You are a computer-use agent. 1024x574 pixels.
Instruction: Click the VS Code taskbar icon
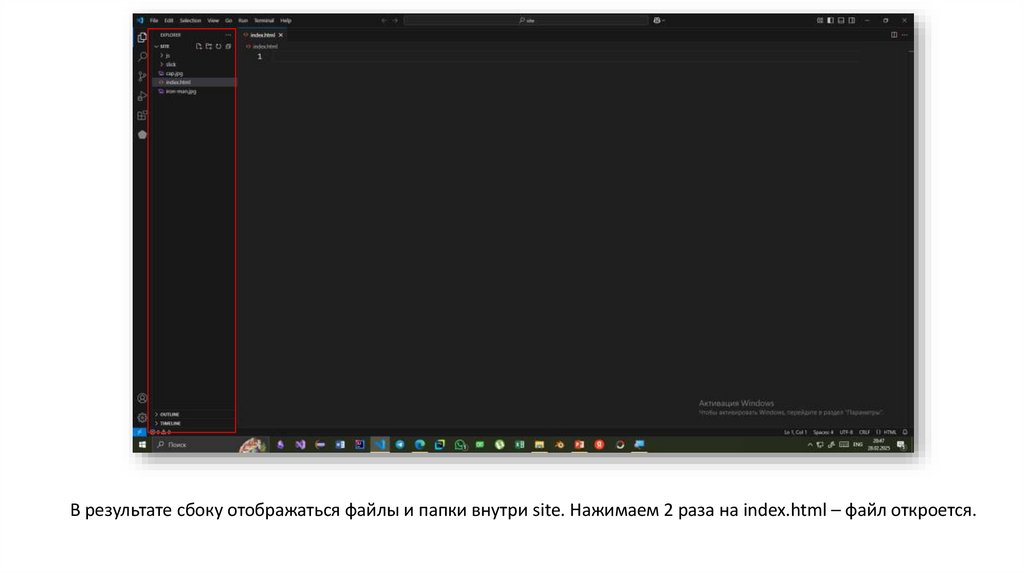click(x=379, y=445)
